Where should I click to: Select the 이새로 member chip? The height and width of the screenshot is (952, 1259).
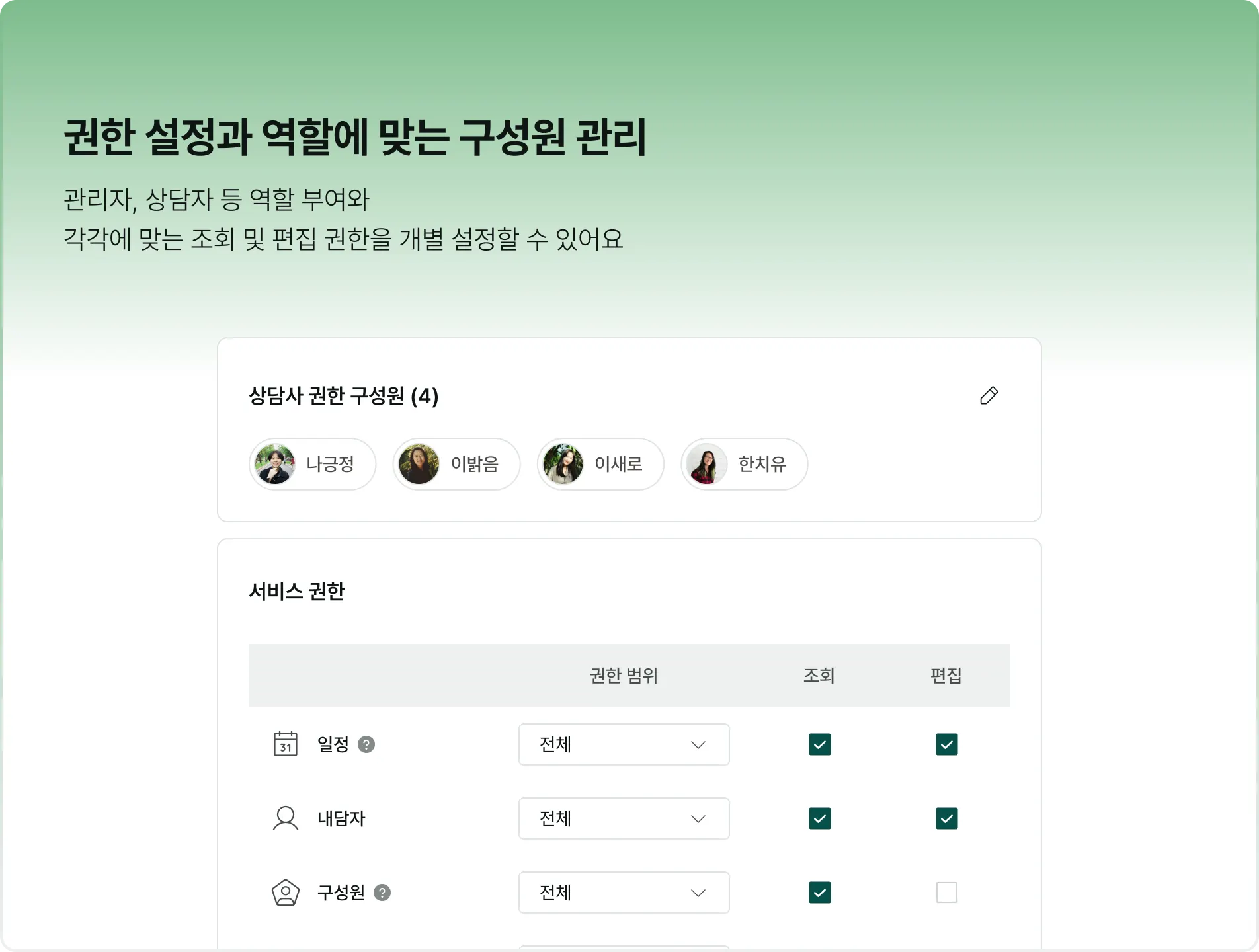(x=600, y=464)
